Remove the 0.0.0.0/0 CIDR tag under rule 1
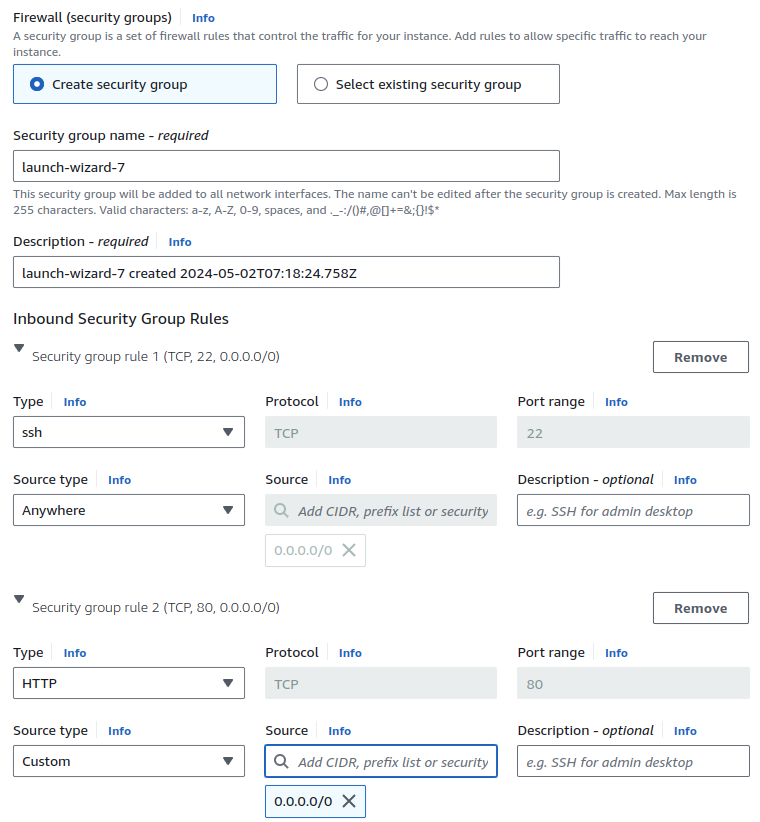This screenshot has height=822, width=760. tap(346, 550)
